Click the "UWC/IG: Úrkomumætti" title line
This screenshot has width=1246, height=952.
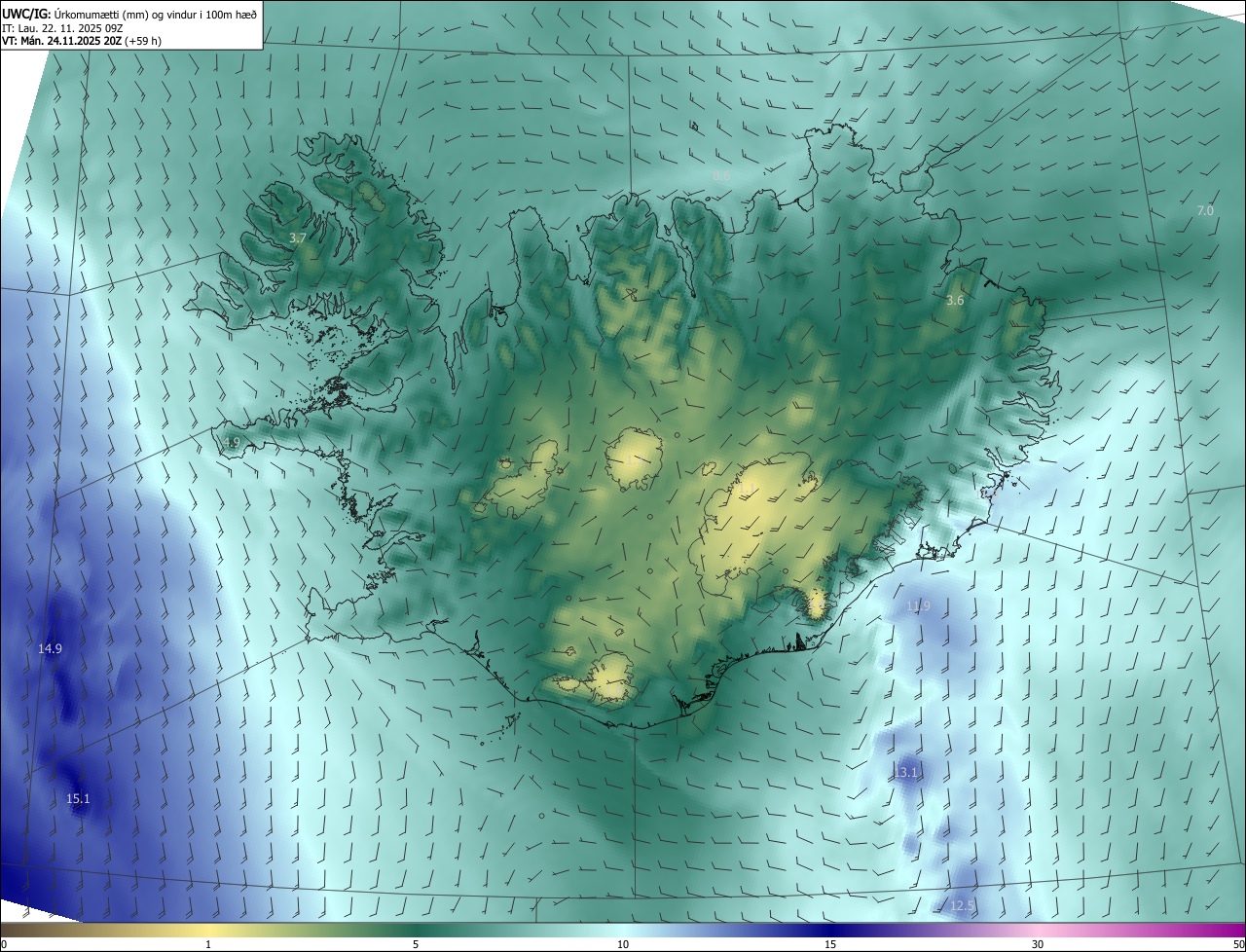tap(128, 13)
